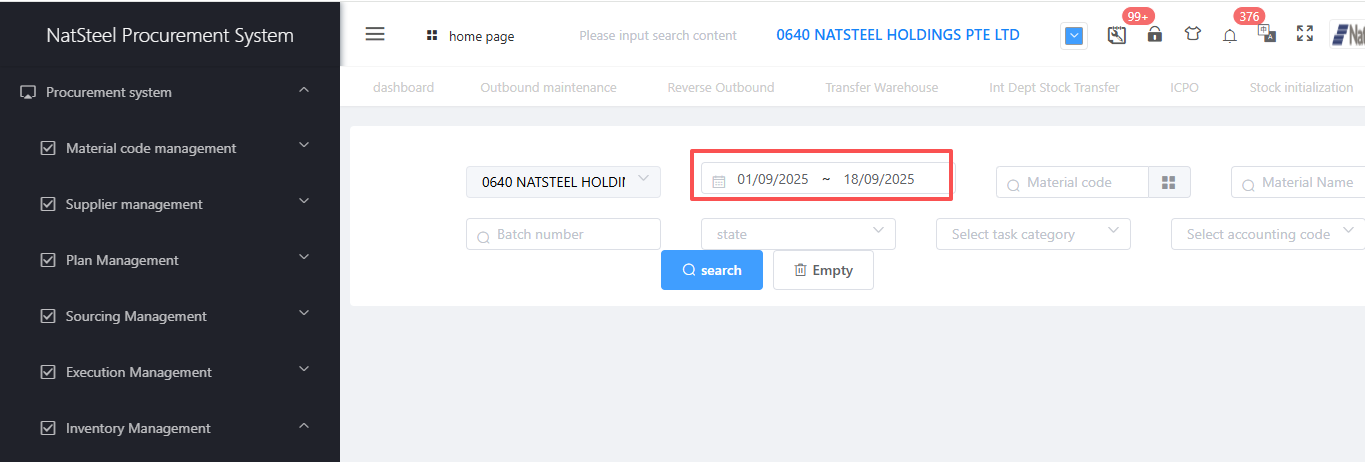Screen dimensions: 1365x462
Task: Open the home page grid icon
Action: coord(432,35)
